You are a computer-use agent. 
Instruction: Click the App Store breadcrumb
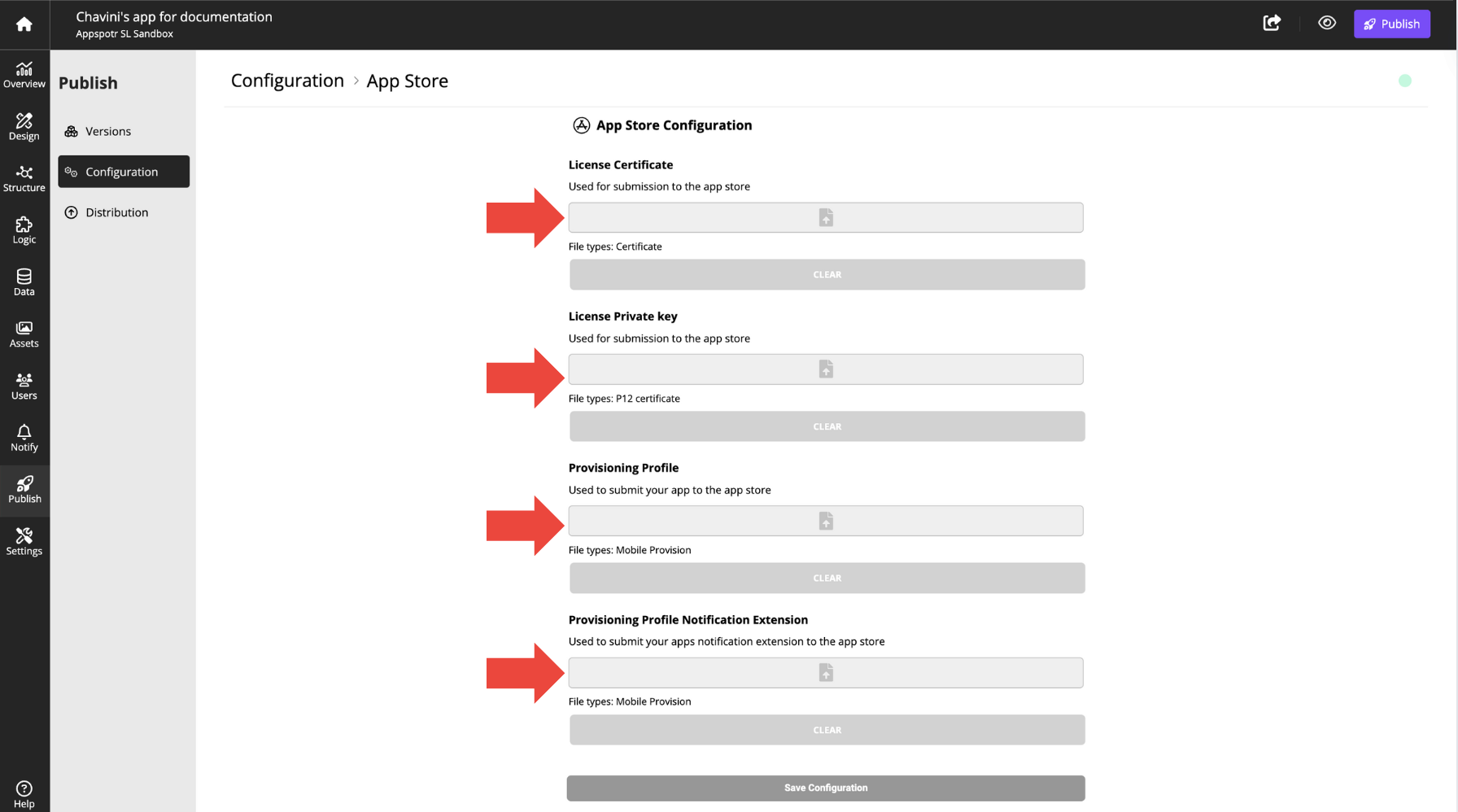(407, 81)
